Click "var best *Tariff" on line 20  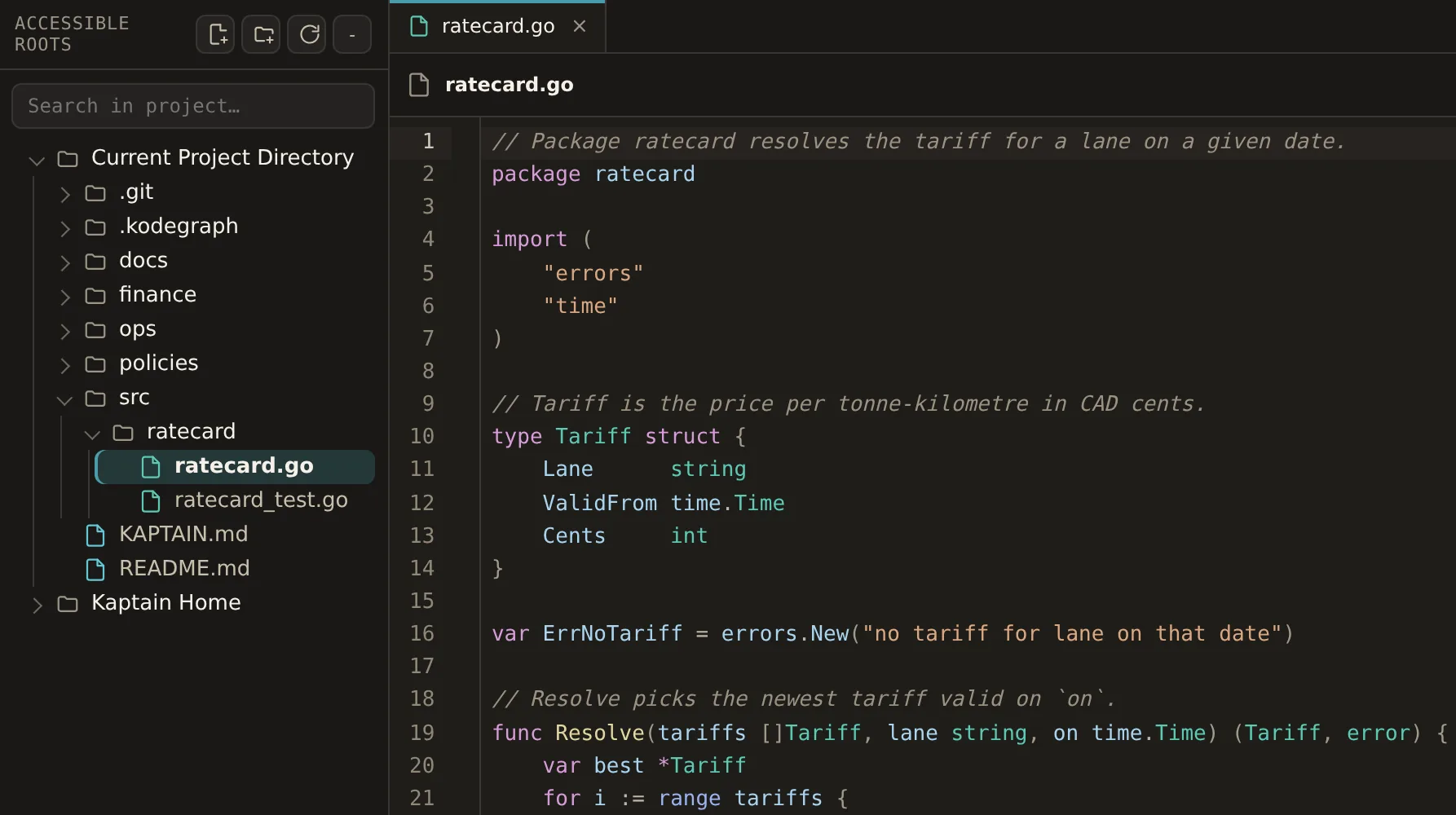point(644,765)
